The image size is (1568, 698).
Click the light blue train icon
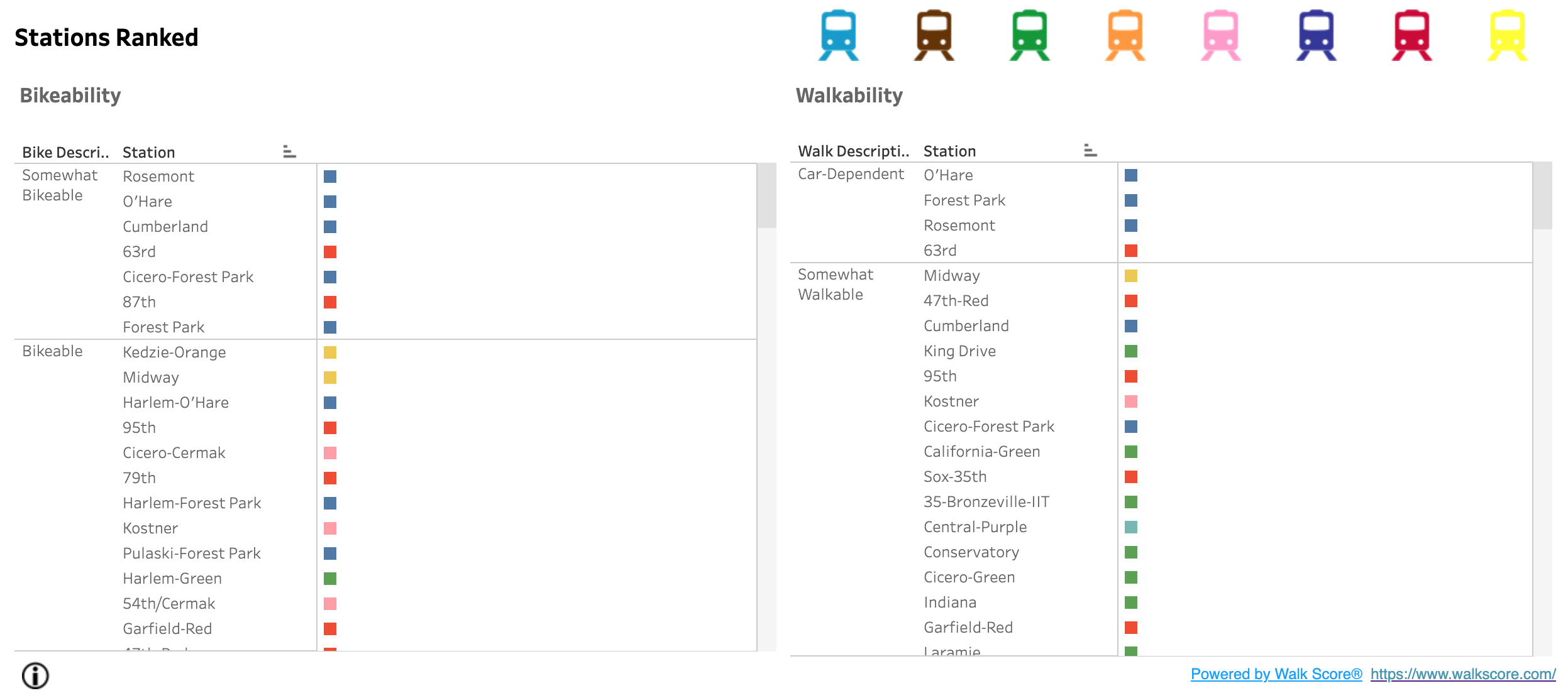tap(839, 35)
